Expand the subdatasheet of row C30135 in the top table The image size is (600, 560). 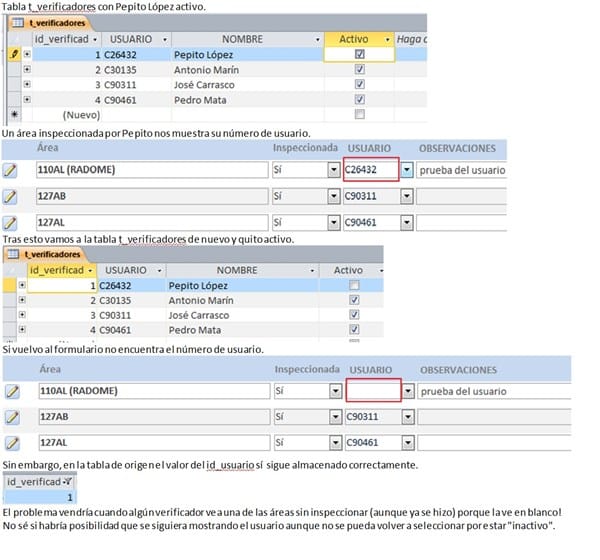(x=27, y=69)
